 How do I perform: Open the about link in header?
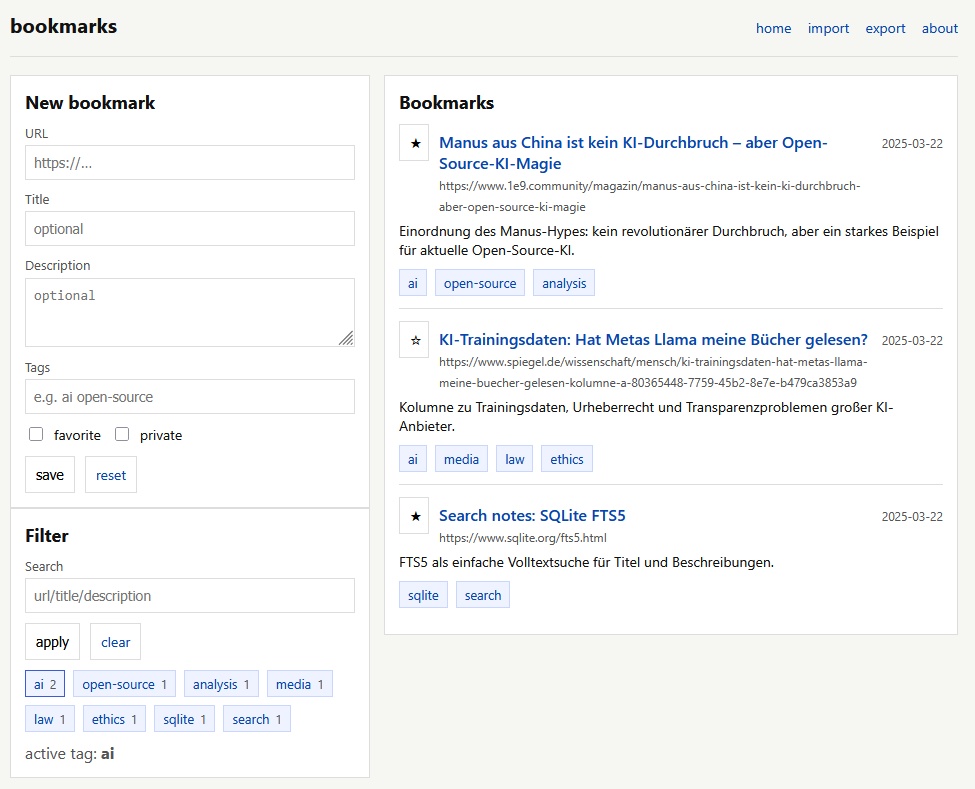pyautogui.click(x=939, y=28)
